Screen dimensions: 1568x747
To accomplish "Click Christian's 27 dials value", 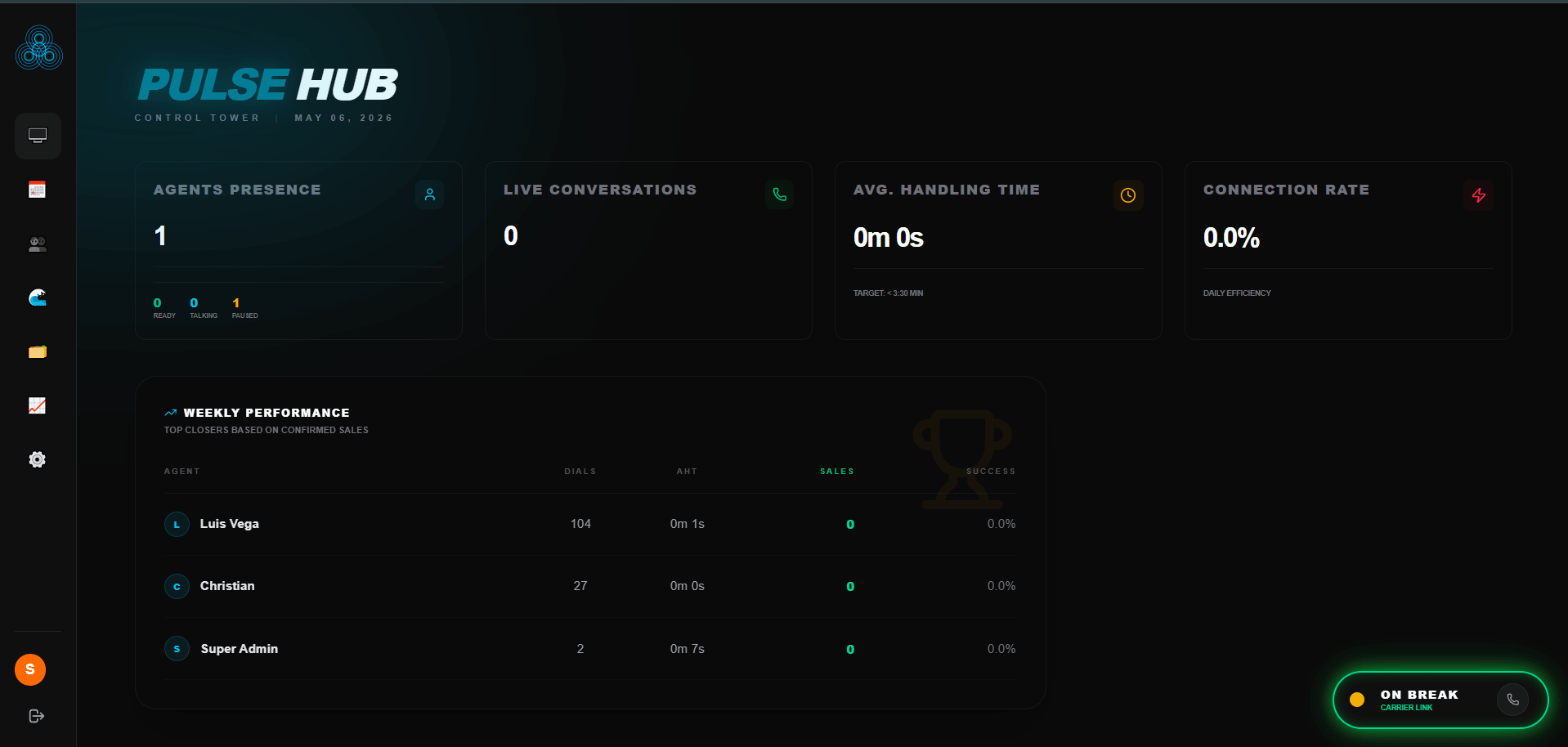I will pos(580,586).
